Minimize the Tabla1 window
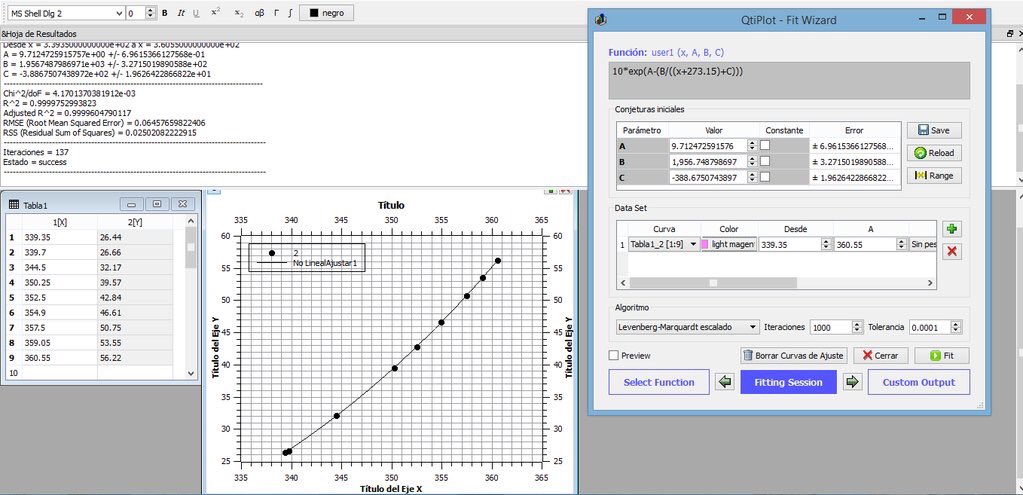 (132, 204)
